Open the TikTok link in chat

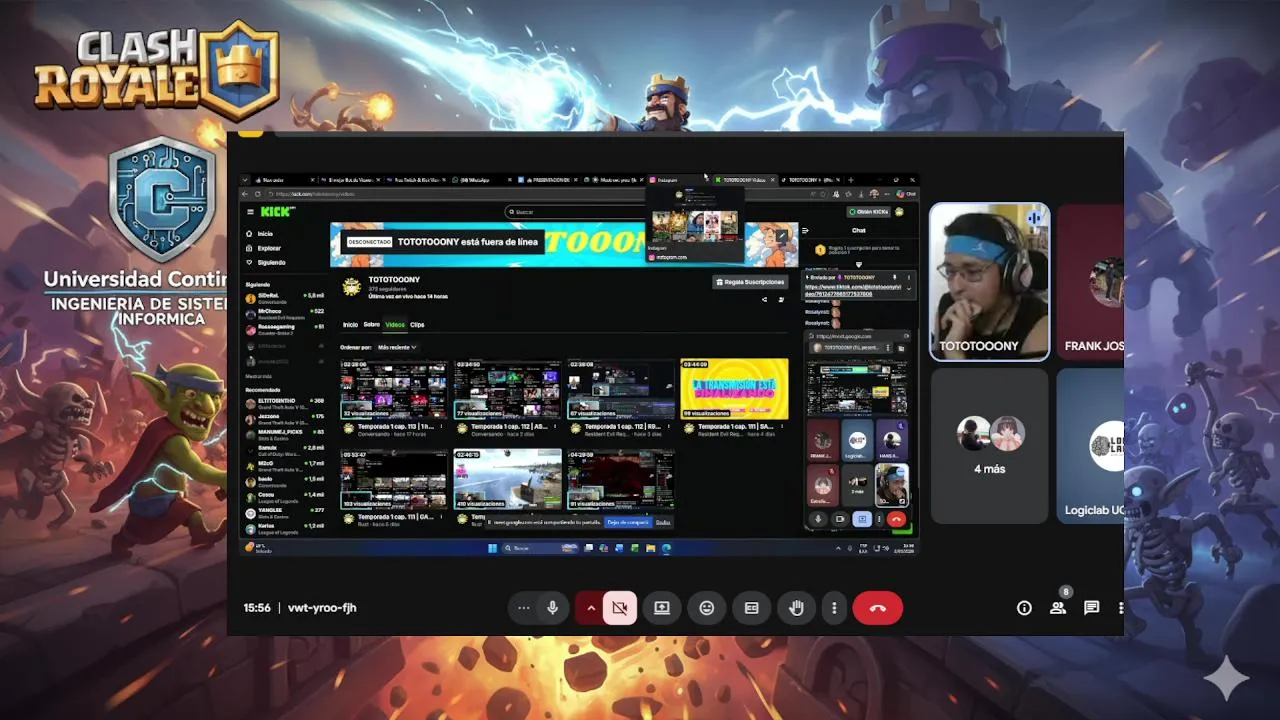coord(853,290)
